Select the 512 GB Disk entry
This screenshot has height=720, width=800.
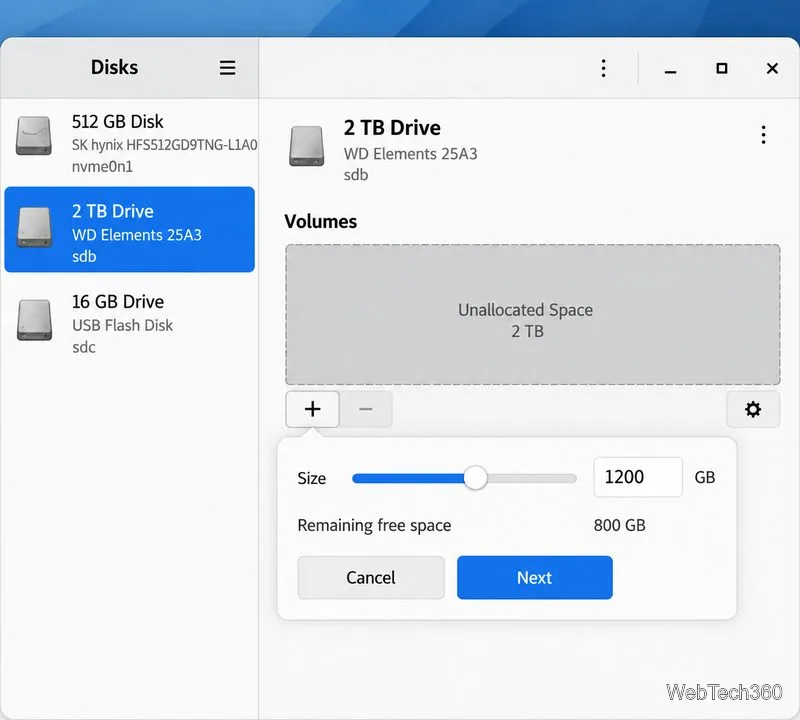click(130, 143)
